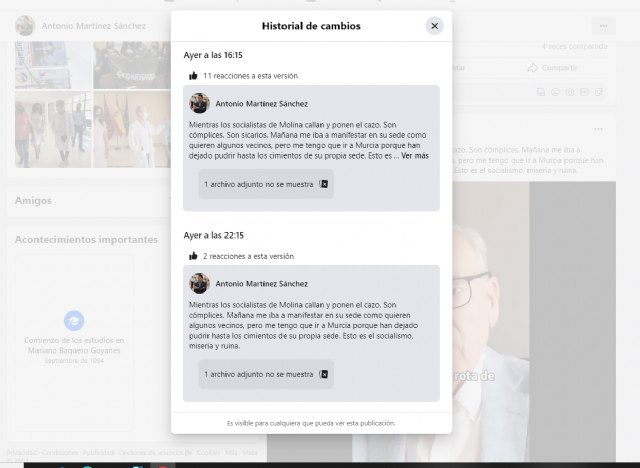Click the profile avatar in page header

pos(25,26)
